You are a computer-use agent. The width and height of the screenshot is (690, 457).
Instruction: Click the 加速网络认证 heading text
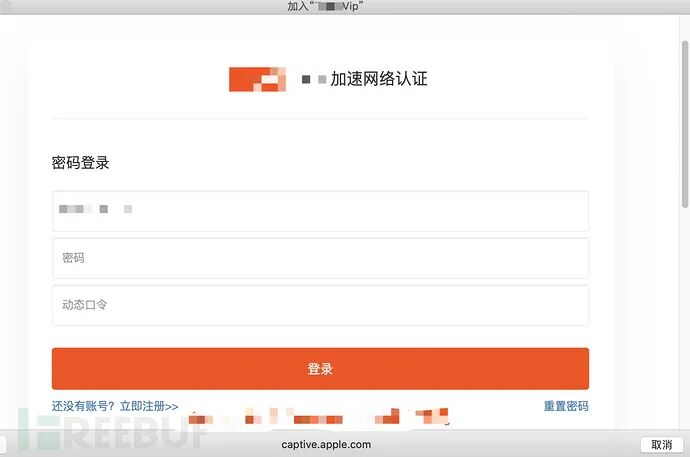click(x=379, y=79)
